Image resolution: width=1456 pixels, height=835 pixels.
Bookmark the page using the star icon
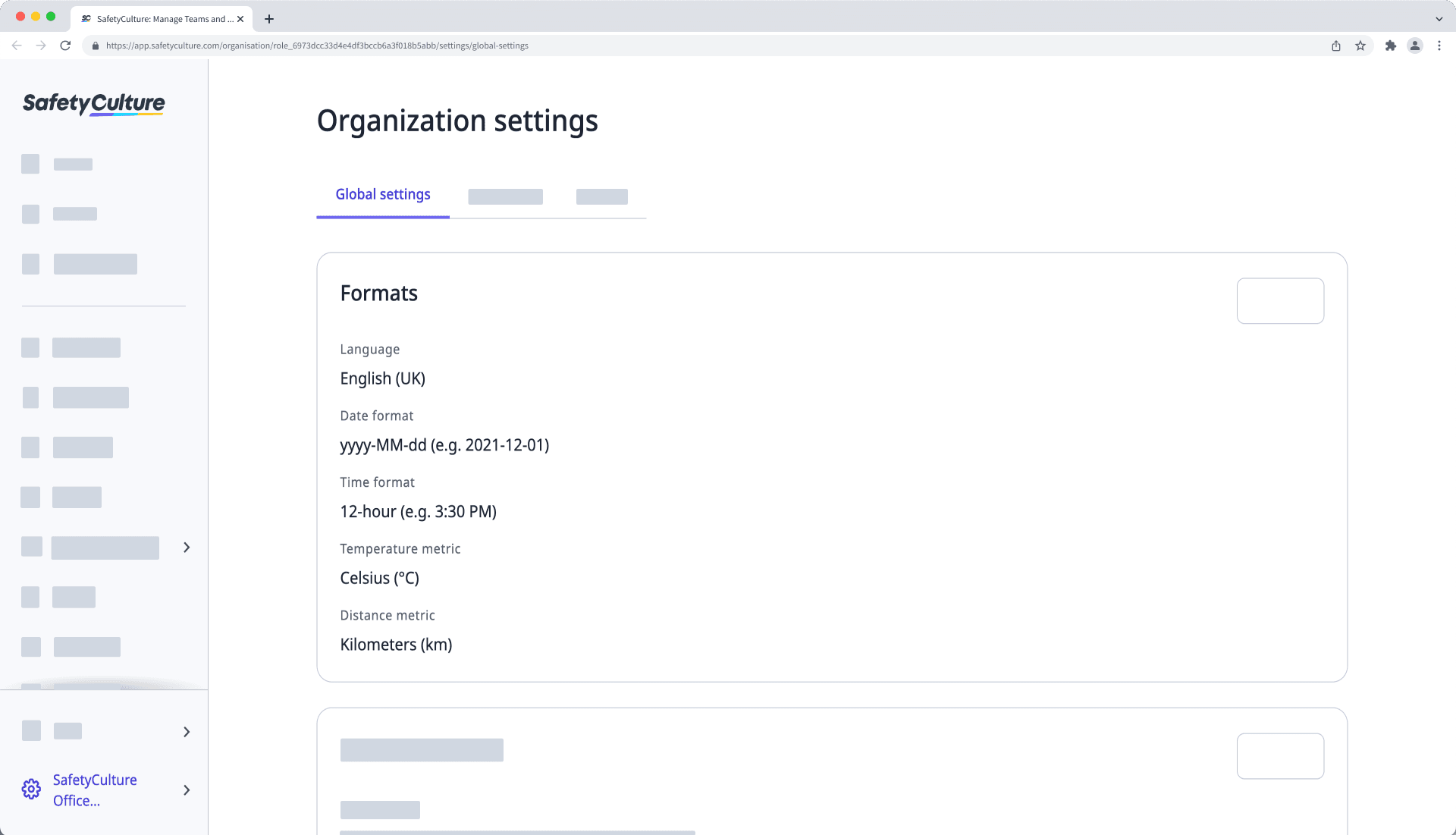coord(1360,46)
